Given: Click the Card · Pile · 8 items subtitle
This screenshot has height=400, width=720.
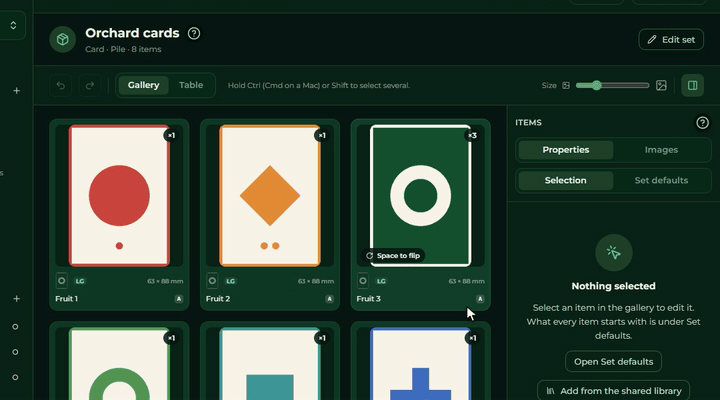Looking at the screenshot, I should 123,49.
